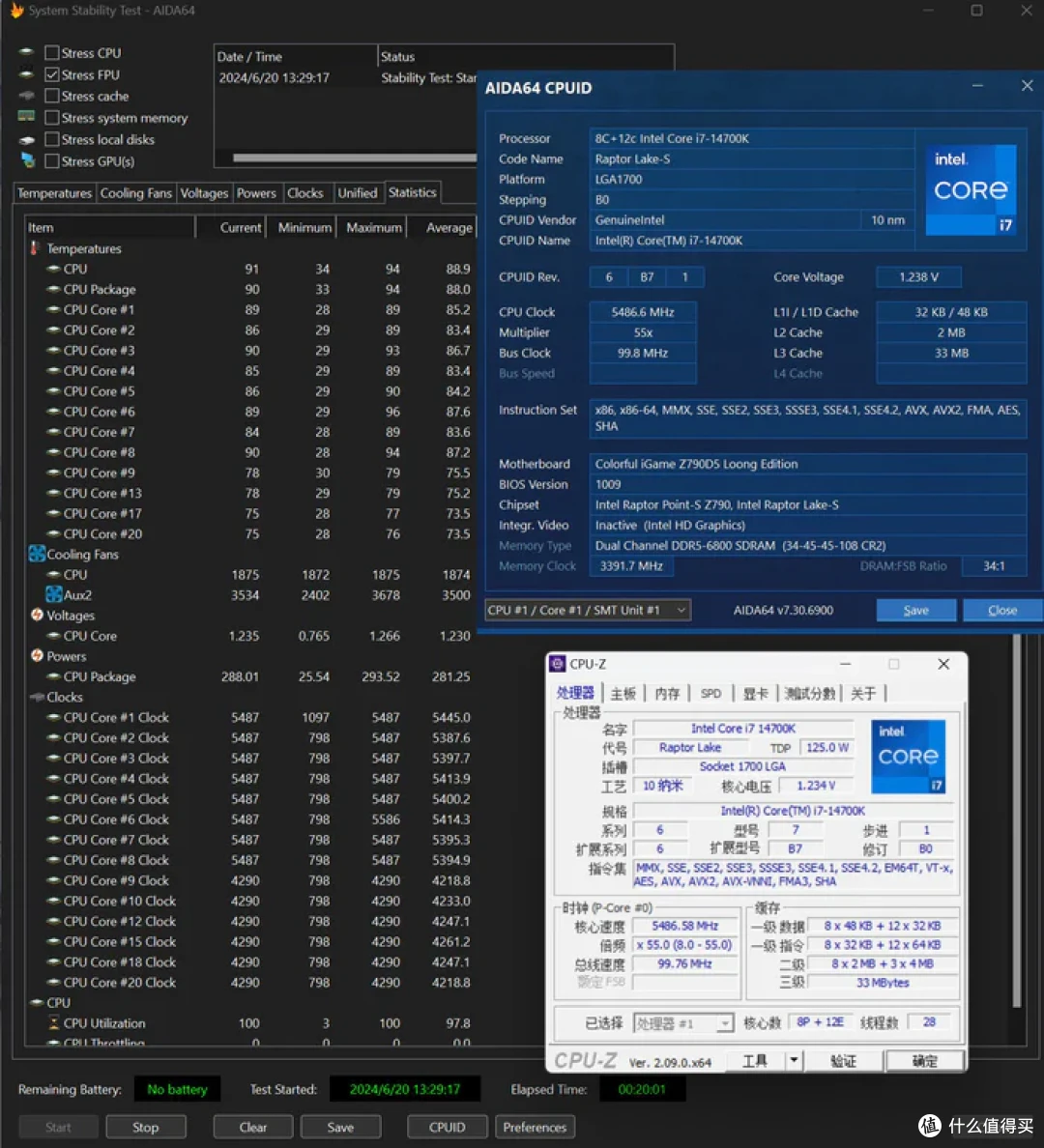This screenshot has width=1044, height=1148.
Task: Select the CPU Core #6 temperature row
Action: click(x=250, y=412)
